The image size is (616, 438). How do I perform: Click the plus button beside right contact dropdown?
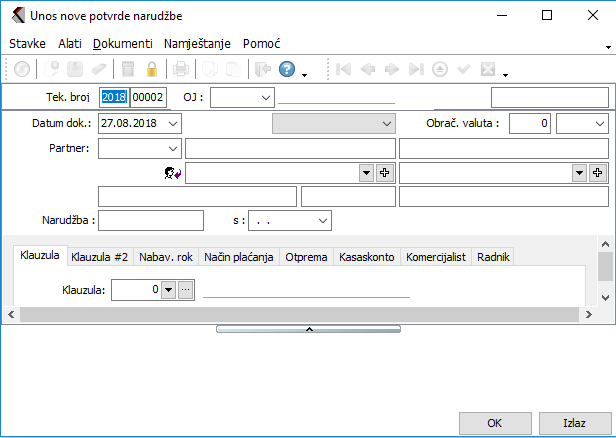tap(599, 172)
